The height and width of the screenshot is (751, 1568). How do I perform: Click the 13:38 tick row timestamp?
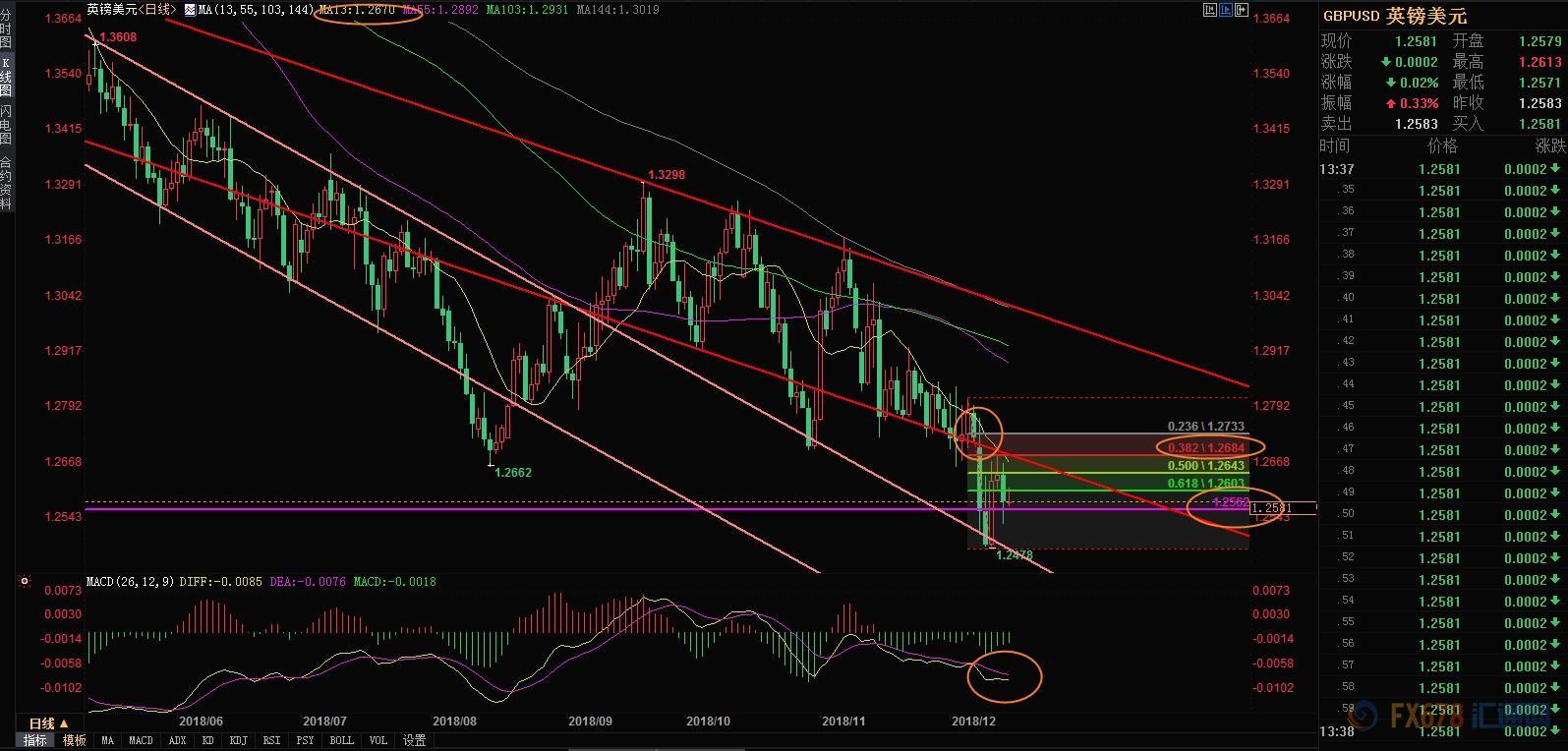(x=1338, y=731)
